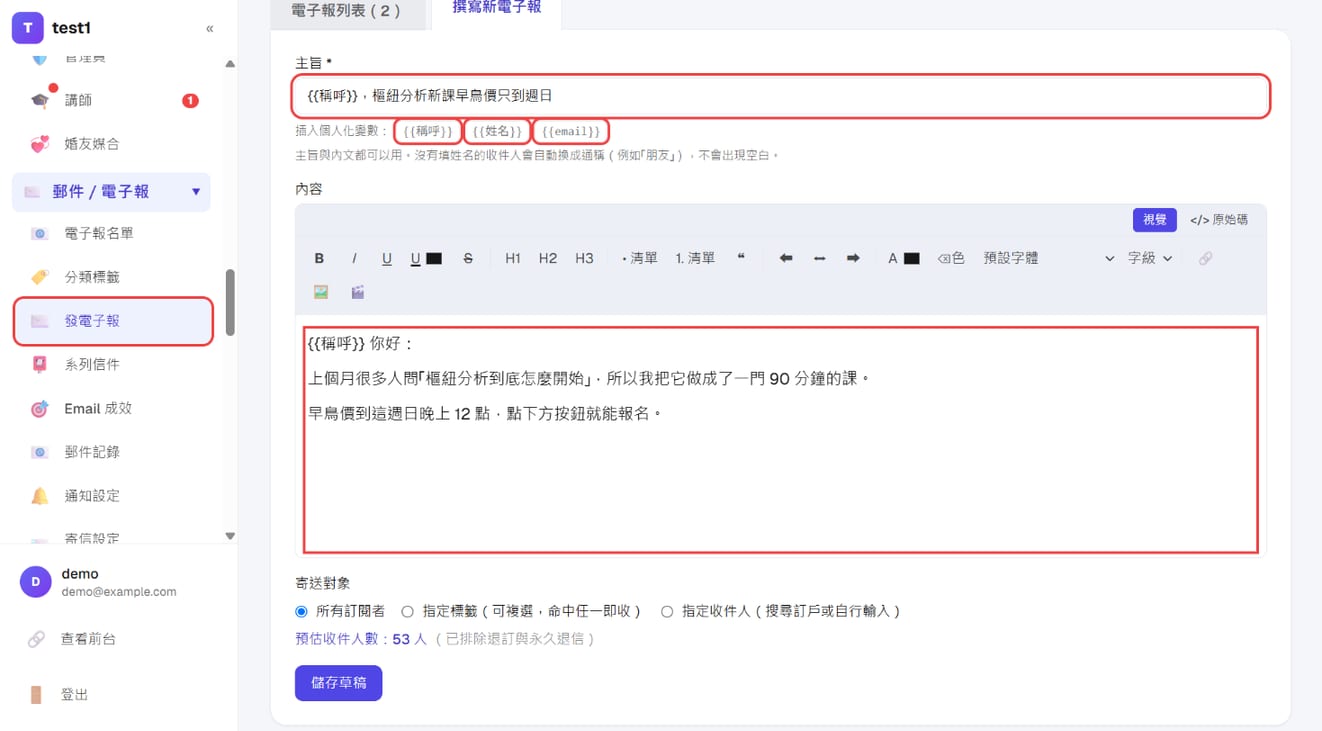Collapse the sidebar with « icon
Screen dimensions: 1322x731
[x=209, y=29]
